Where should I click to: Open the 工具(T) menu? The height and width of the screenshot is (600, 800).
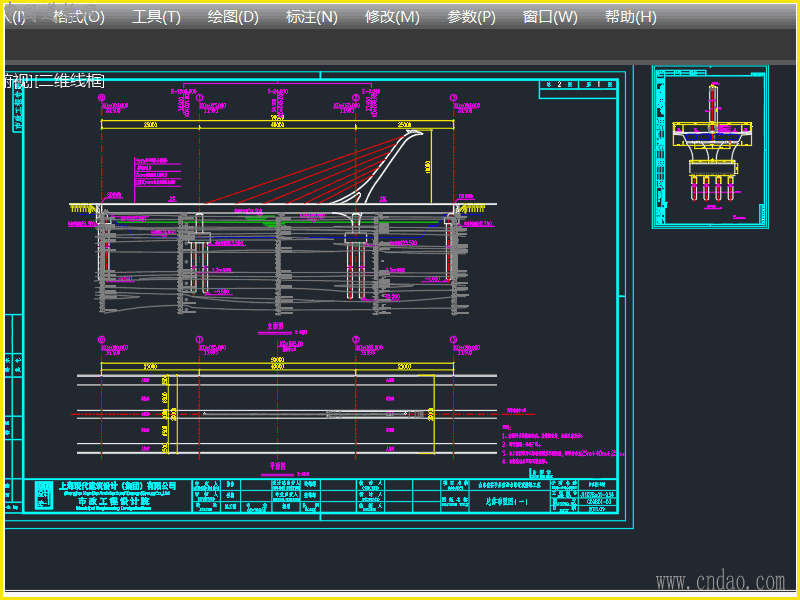pyautogui.click(x=157, y=17)
